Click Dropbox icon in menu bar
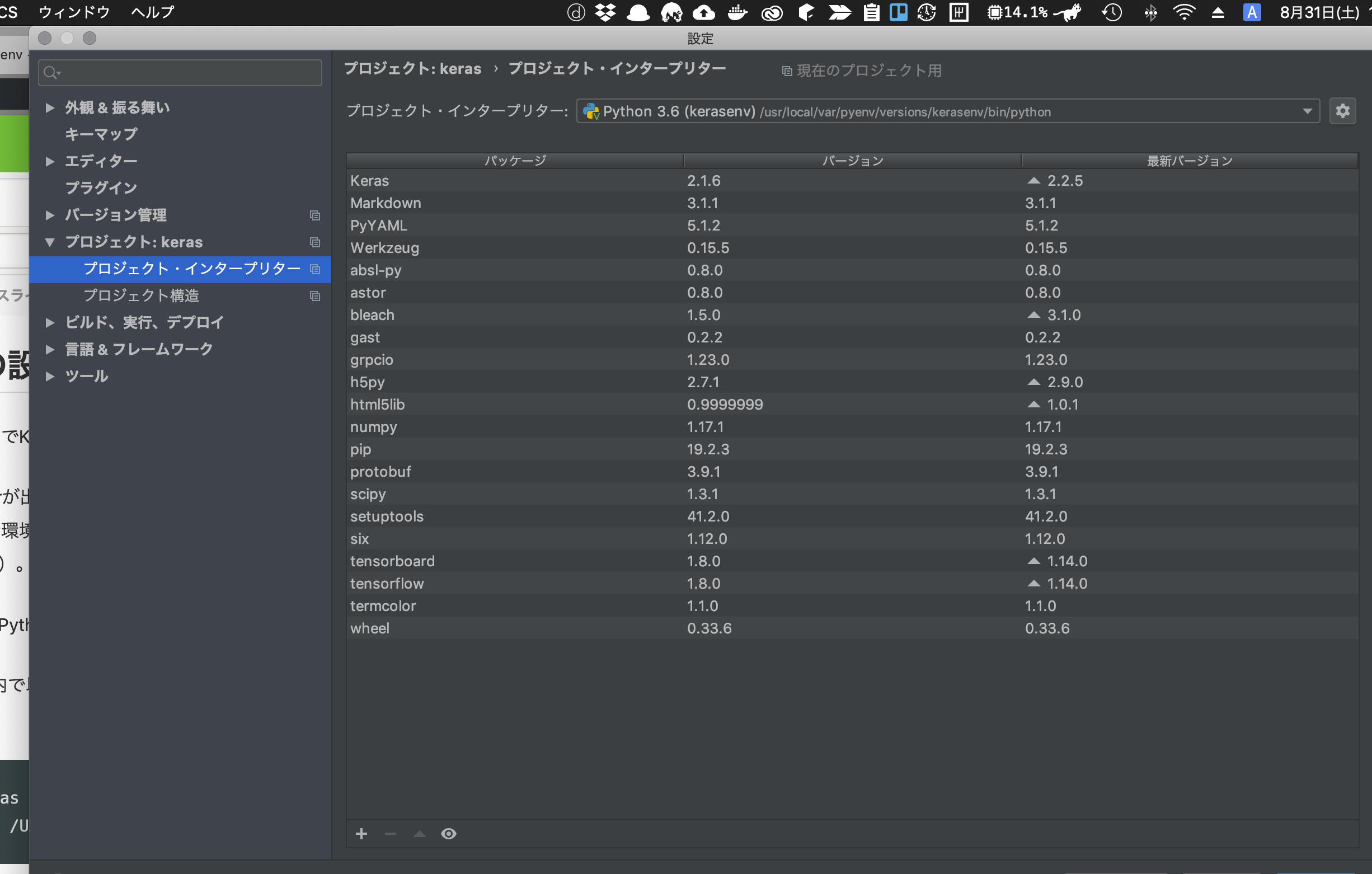The width and height of the screenshot is (1372, 874). (605, 12)
